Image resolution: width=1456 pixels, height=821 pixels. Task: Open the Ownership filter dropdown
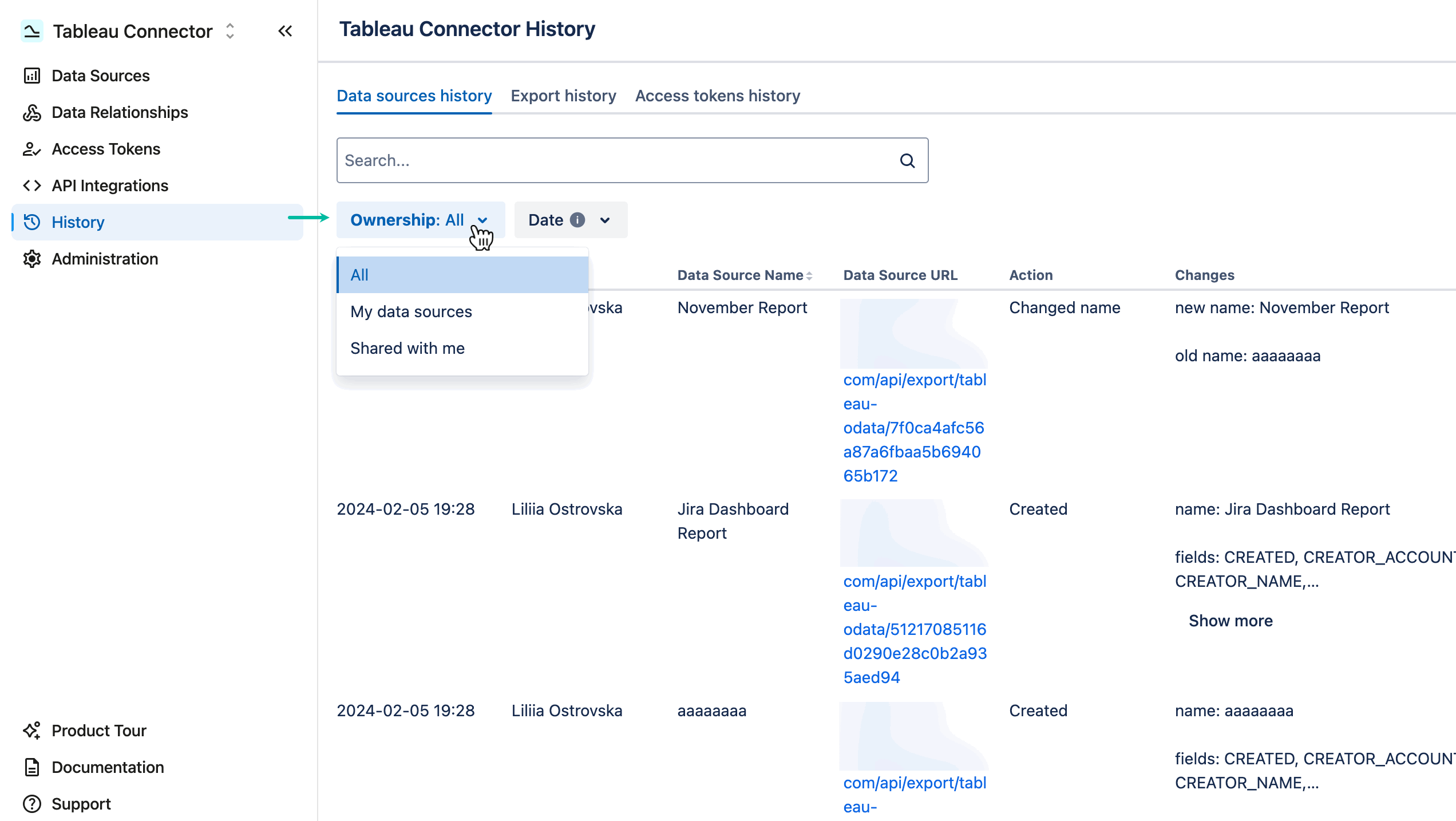(420, 220)
